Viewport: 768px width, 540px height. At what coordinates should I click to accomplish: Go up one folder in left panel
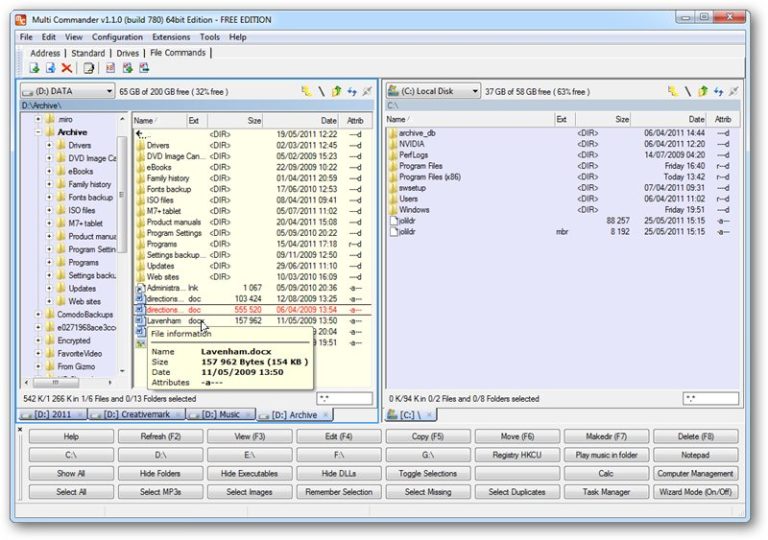tap(338, 91)
